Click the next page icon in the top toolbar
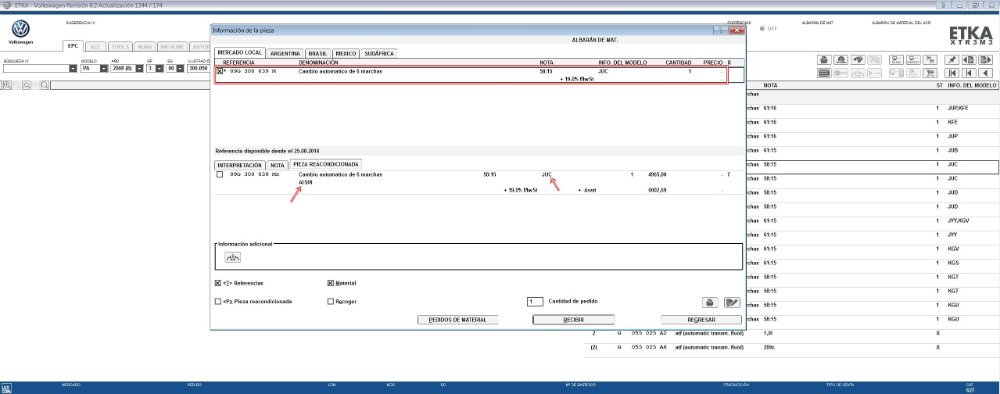Image resolution: width=1000 pixels, height=394 pixels. point(985,60)
